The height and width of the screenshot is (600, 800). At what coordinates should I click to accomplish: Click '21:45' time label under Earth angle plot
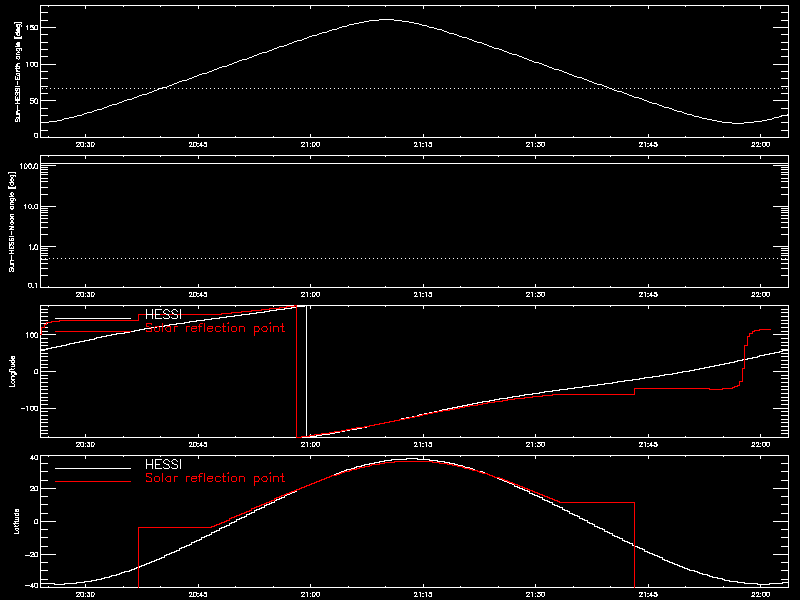(x=648, y=145)
